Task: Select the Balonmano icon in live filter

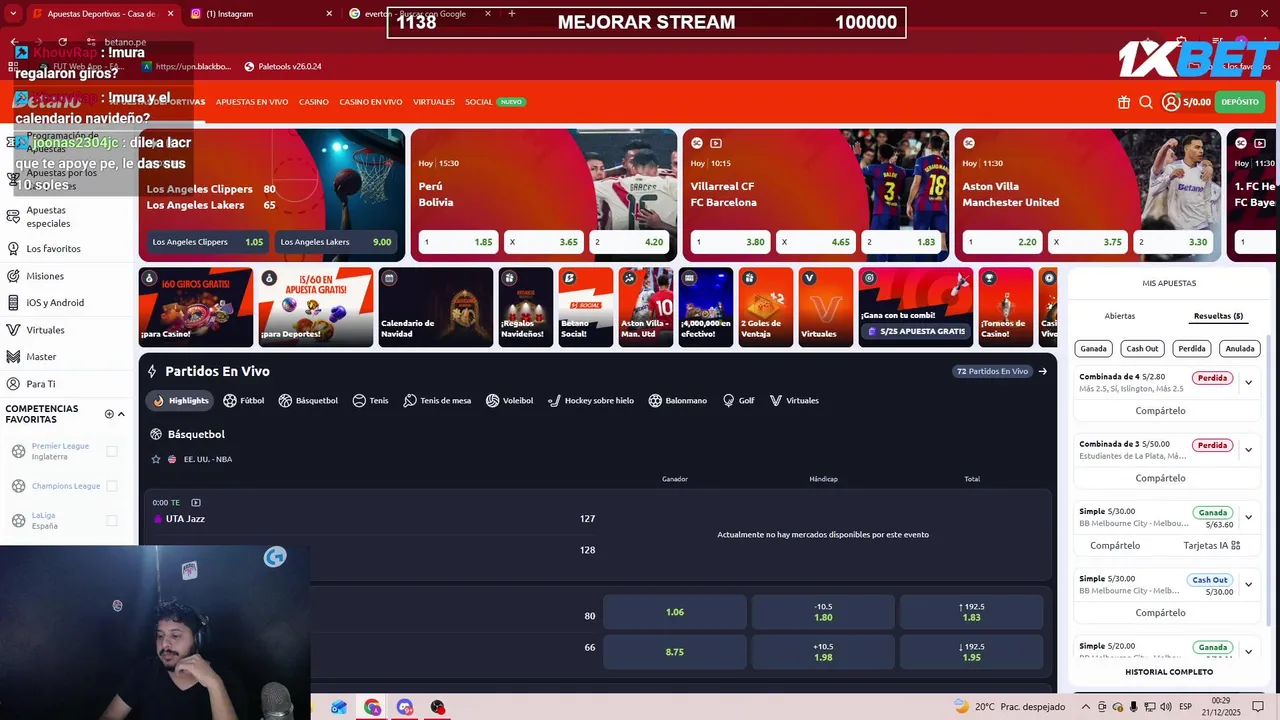Action: pos(655,401)
